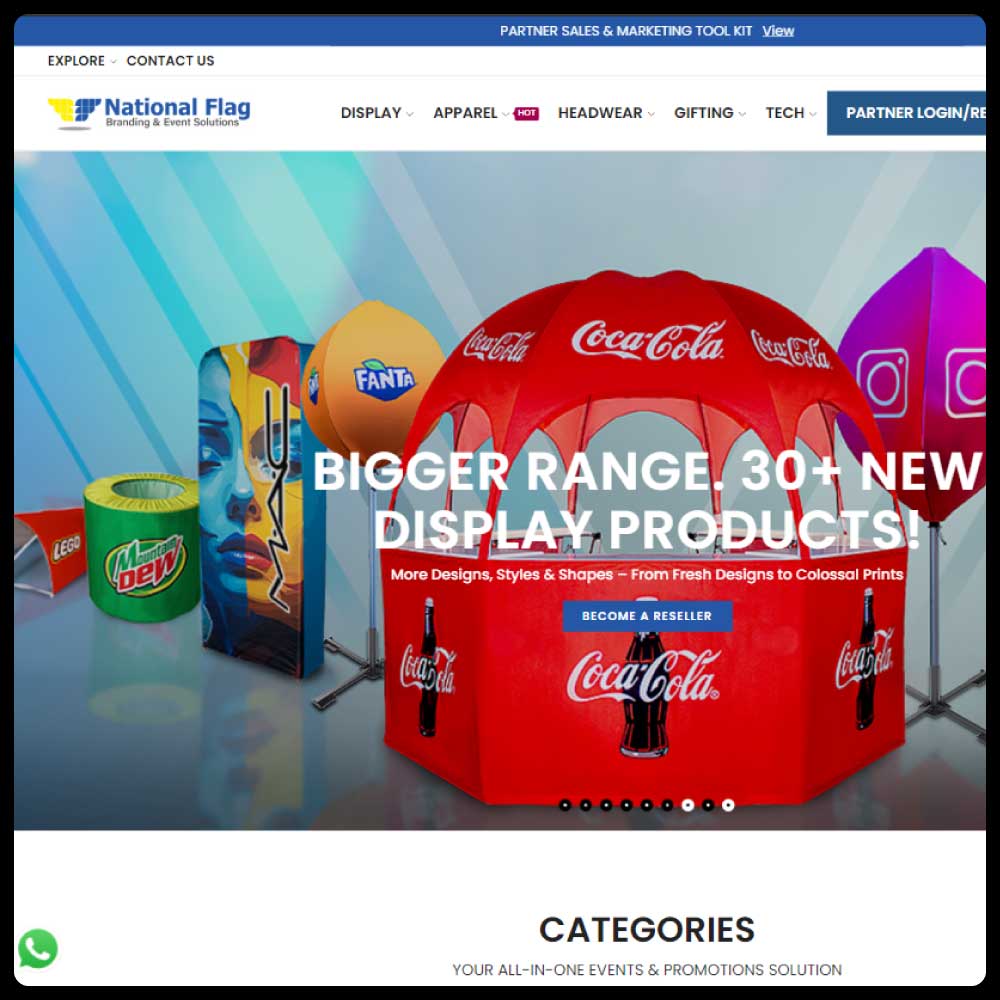
Task: Select the first carousel slide dot
Action: click(x=565, y=805)
